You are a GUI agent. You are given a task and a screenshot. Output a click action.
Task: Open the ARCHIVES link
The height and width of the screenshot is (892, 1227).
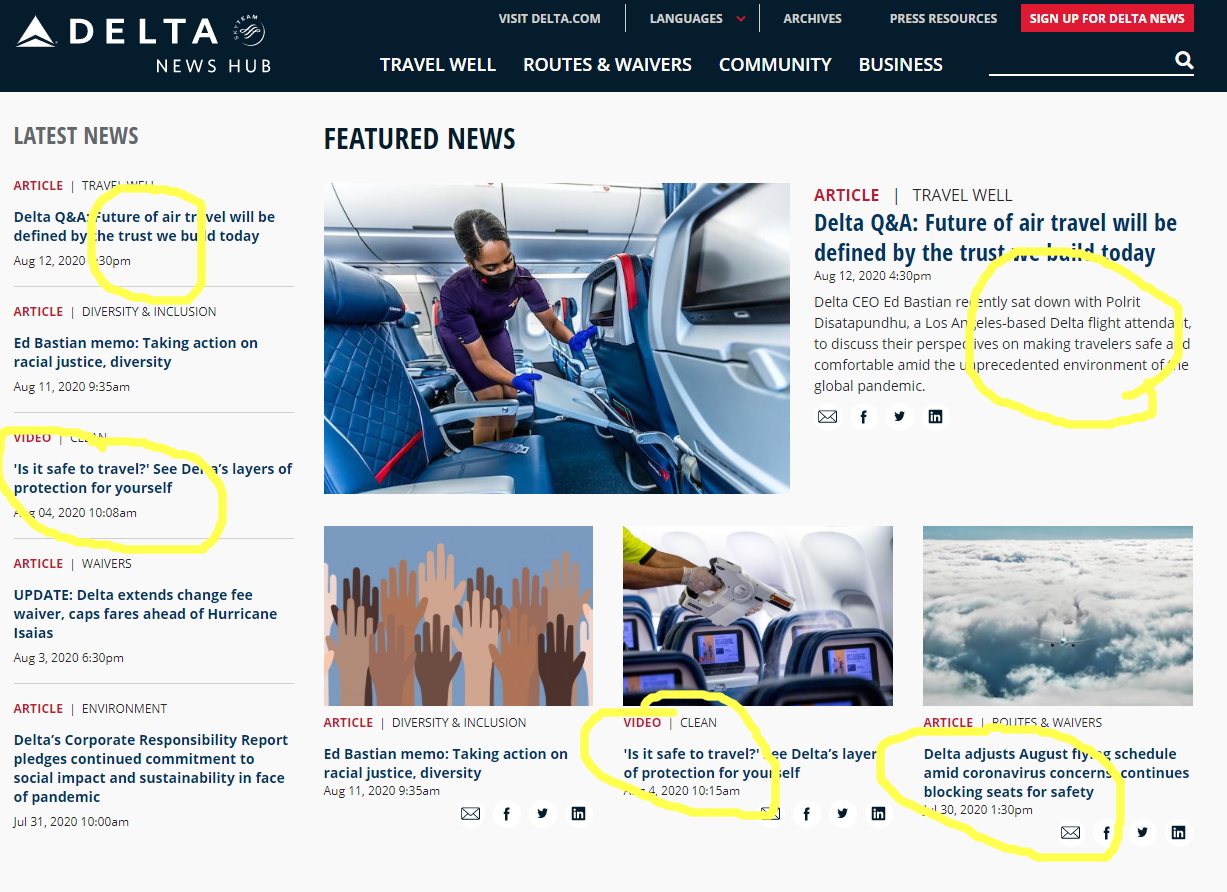click(812, 18)
